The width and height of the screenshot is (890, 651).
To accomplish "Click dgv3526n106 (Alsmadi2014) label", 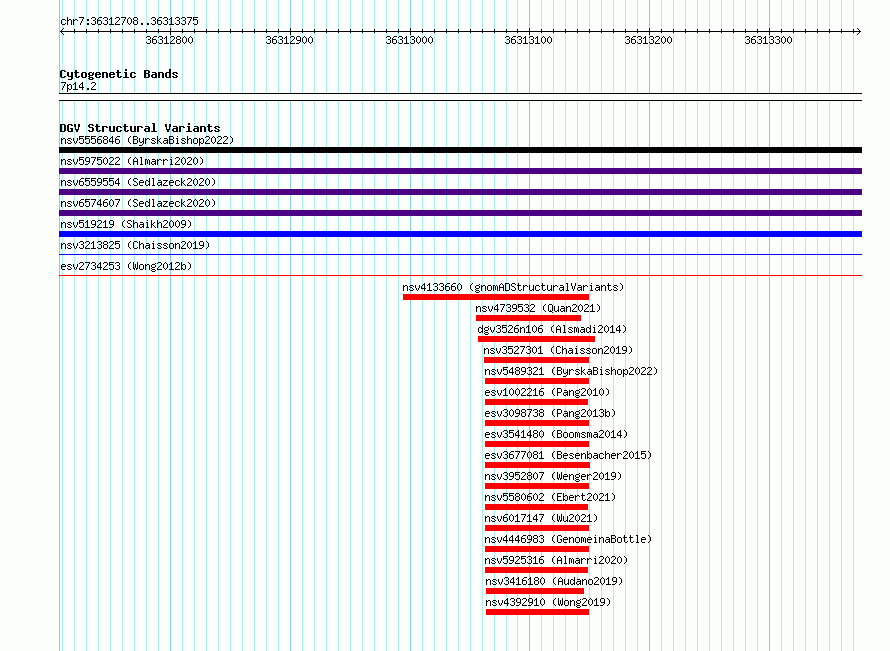I will [552, 329].
